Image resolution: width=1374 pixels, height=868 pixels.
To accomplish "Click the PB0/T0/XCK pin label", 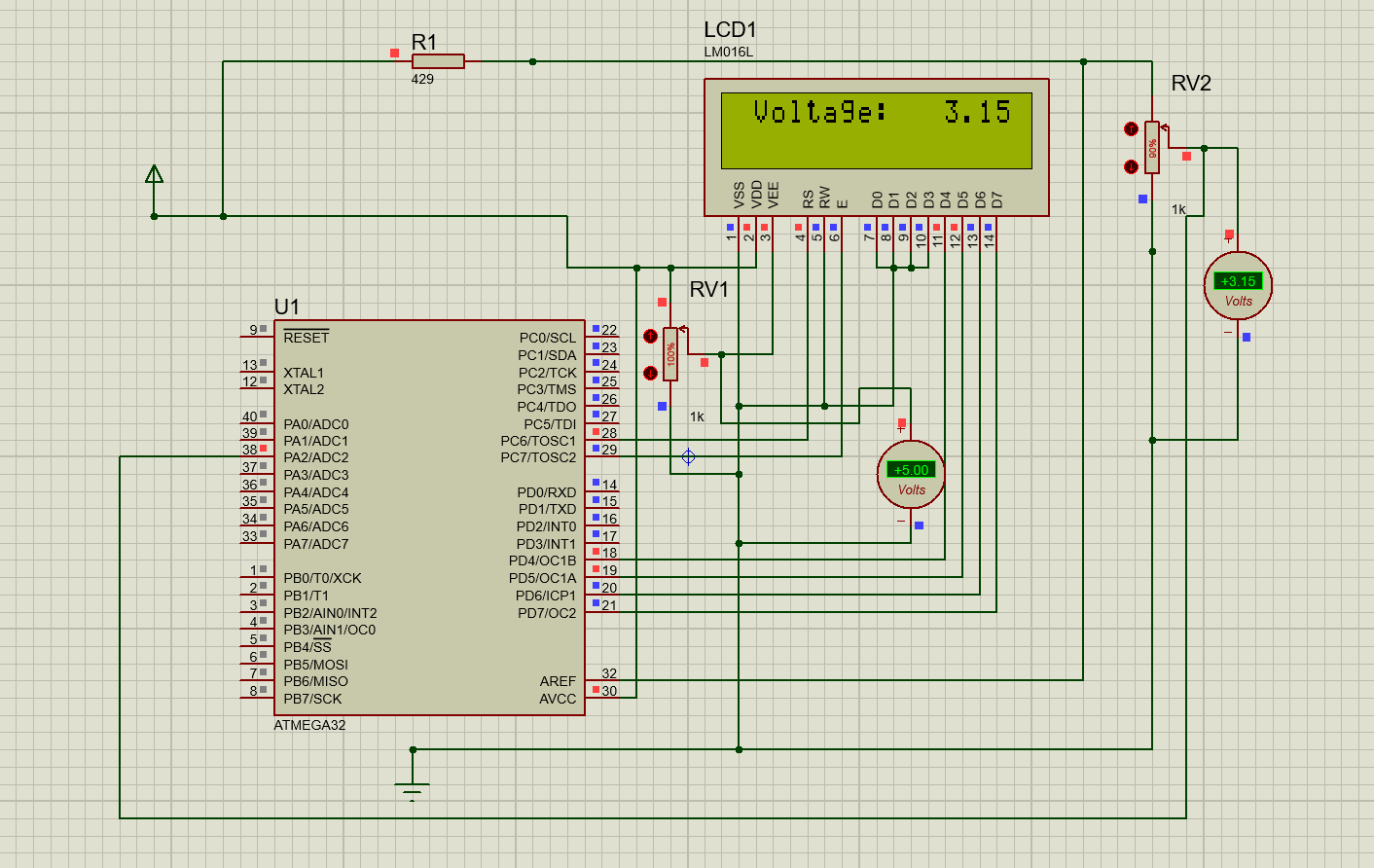I will (322, 578).
